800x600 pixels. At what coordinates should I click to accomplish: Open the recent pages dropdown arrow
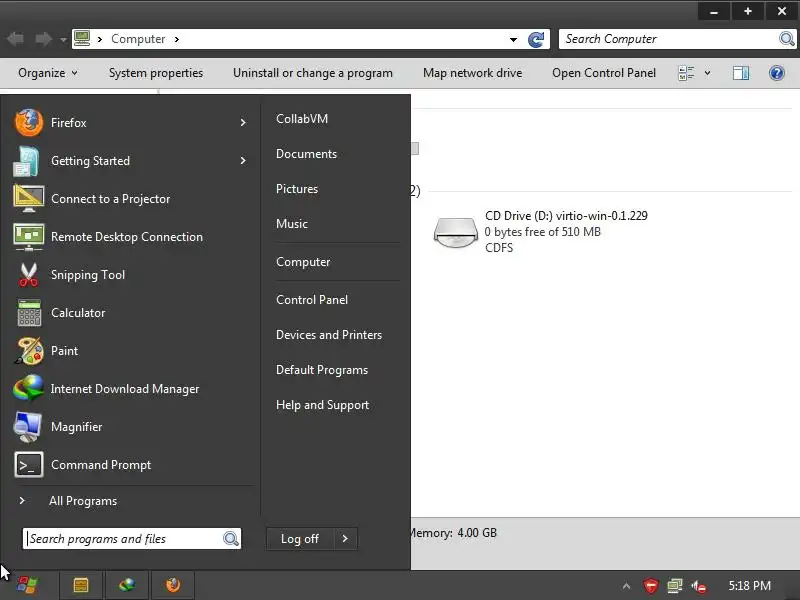coord(63,39)
